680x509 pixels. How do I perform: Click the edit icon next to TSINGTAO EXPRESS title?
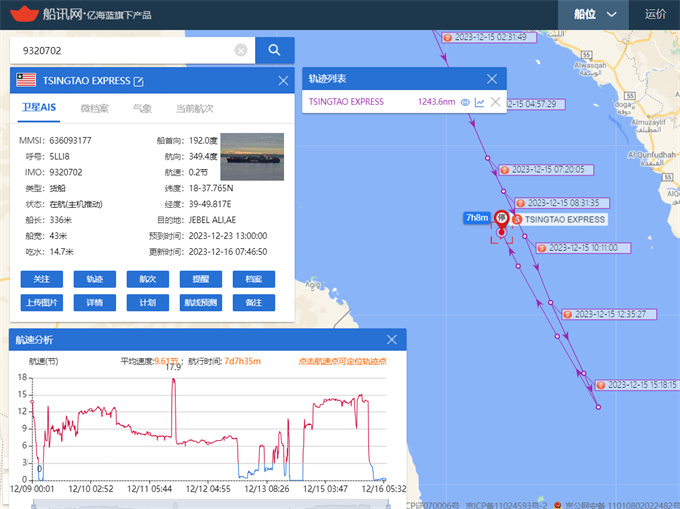(x=139, y=81)
